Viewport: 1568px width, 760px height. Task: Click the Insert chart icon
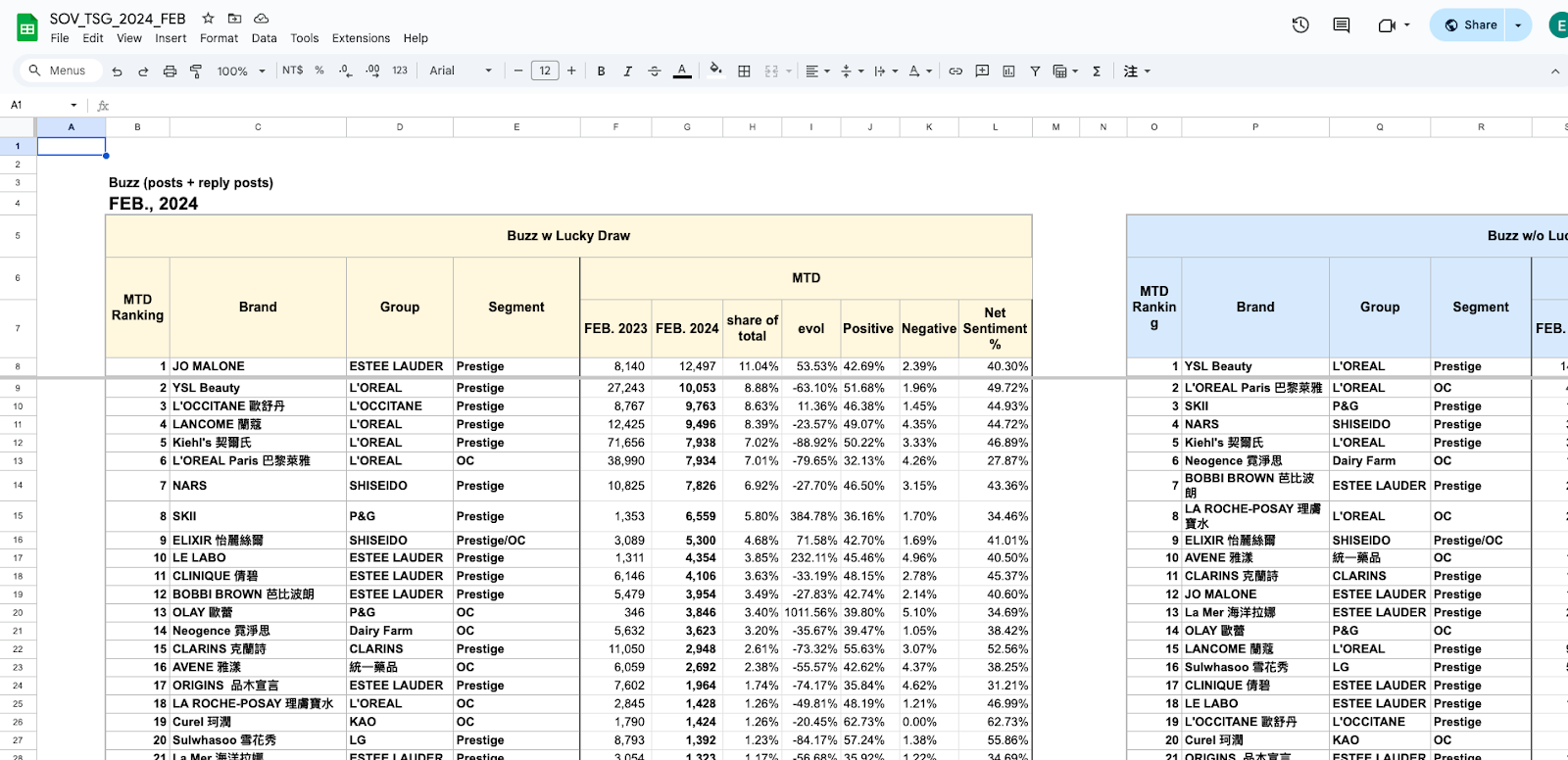pos(1008,71)
